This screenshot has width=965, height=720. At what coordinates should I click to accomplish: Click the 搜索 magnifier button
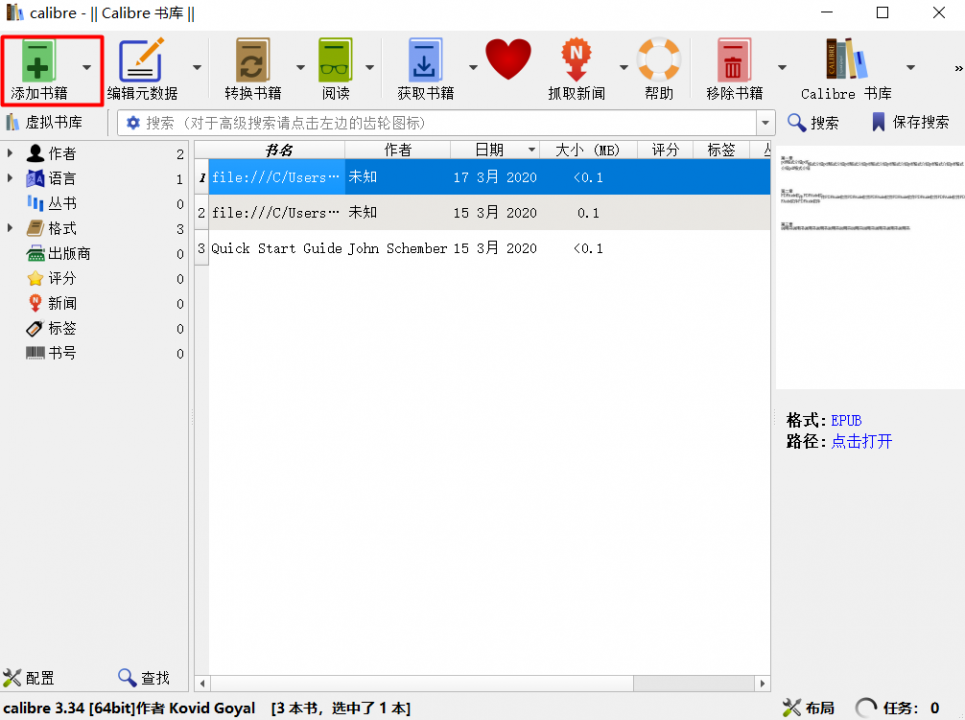[x=813, y=122]
